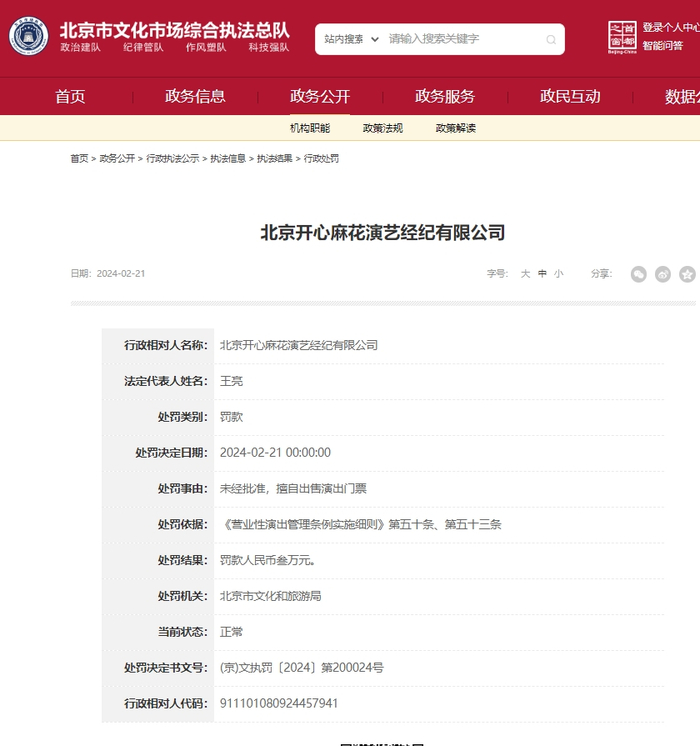Click 执法结果 in the breadcrumb
The width and height of the screenshot is (700, 746).
coord(275,158)
